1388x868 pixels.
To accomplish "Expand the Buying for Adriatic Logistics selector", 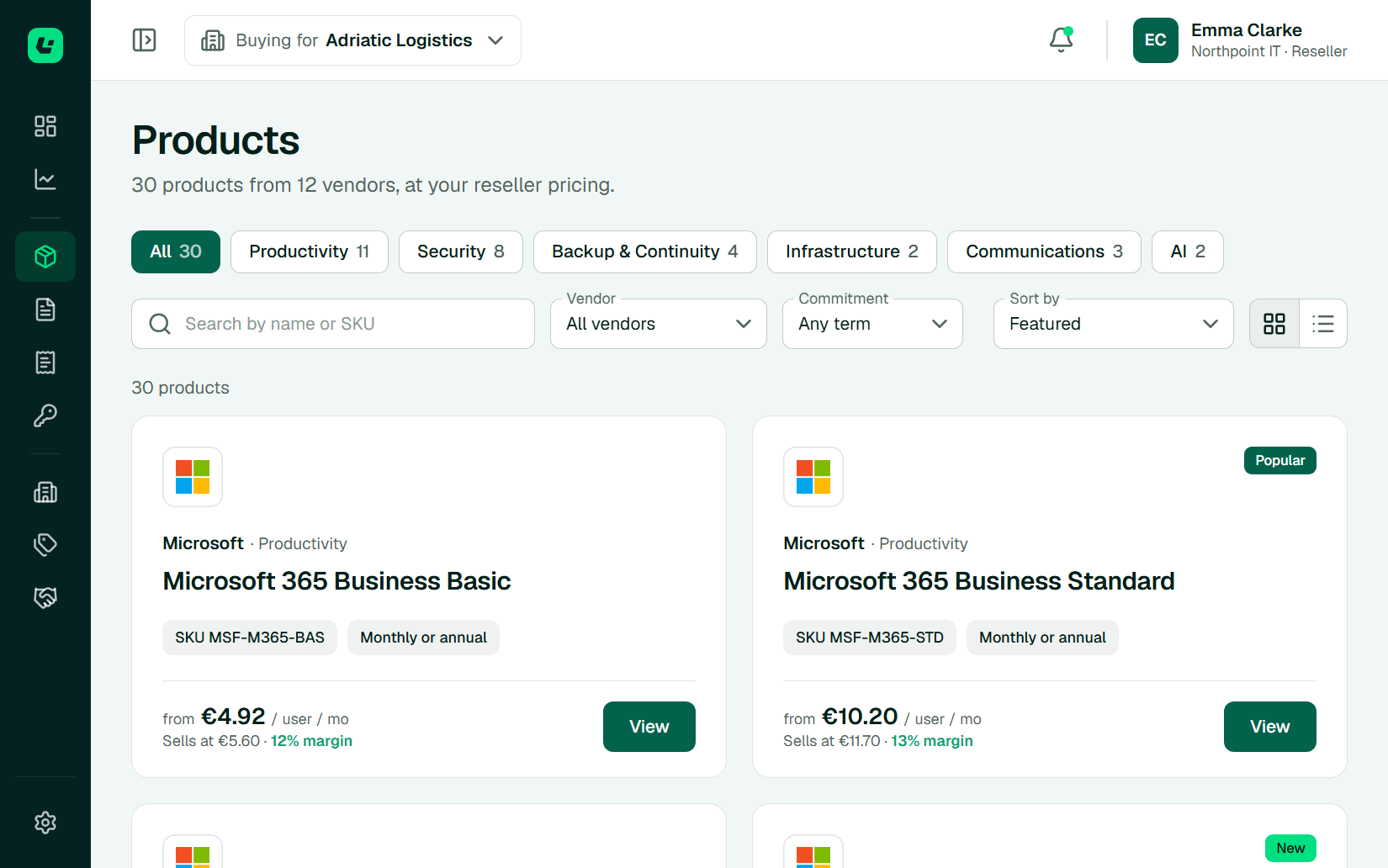I will tap(352, 40).
